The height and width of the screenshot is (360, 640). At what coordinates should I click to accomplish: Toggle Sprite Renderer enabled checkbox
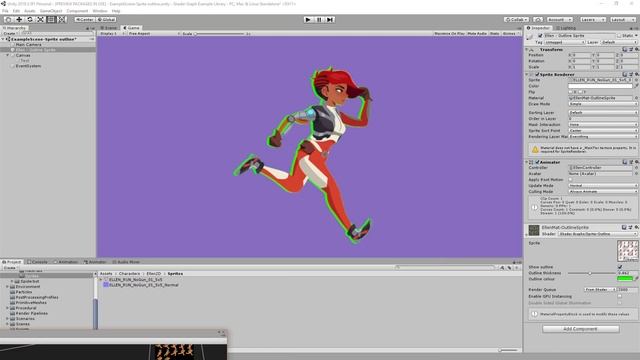tap(537, 75)
